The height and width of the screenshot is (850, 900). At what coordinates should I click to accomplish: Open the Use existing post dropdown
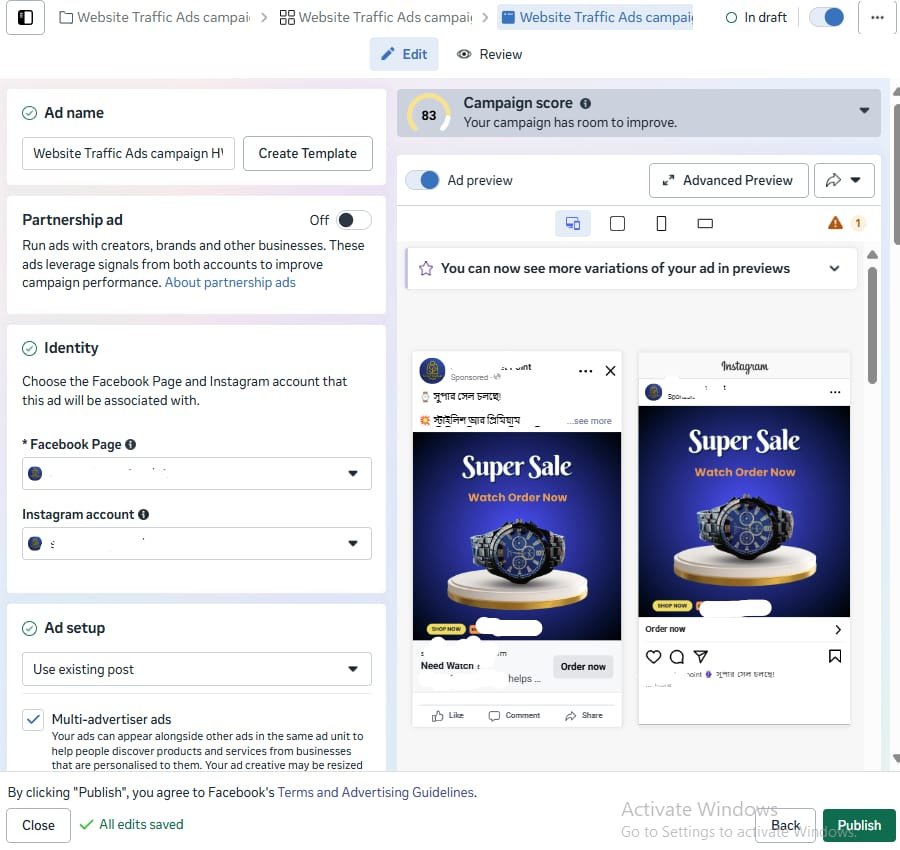(x=197, y=669)
